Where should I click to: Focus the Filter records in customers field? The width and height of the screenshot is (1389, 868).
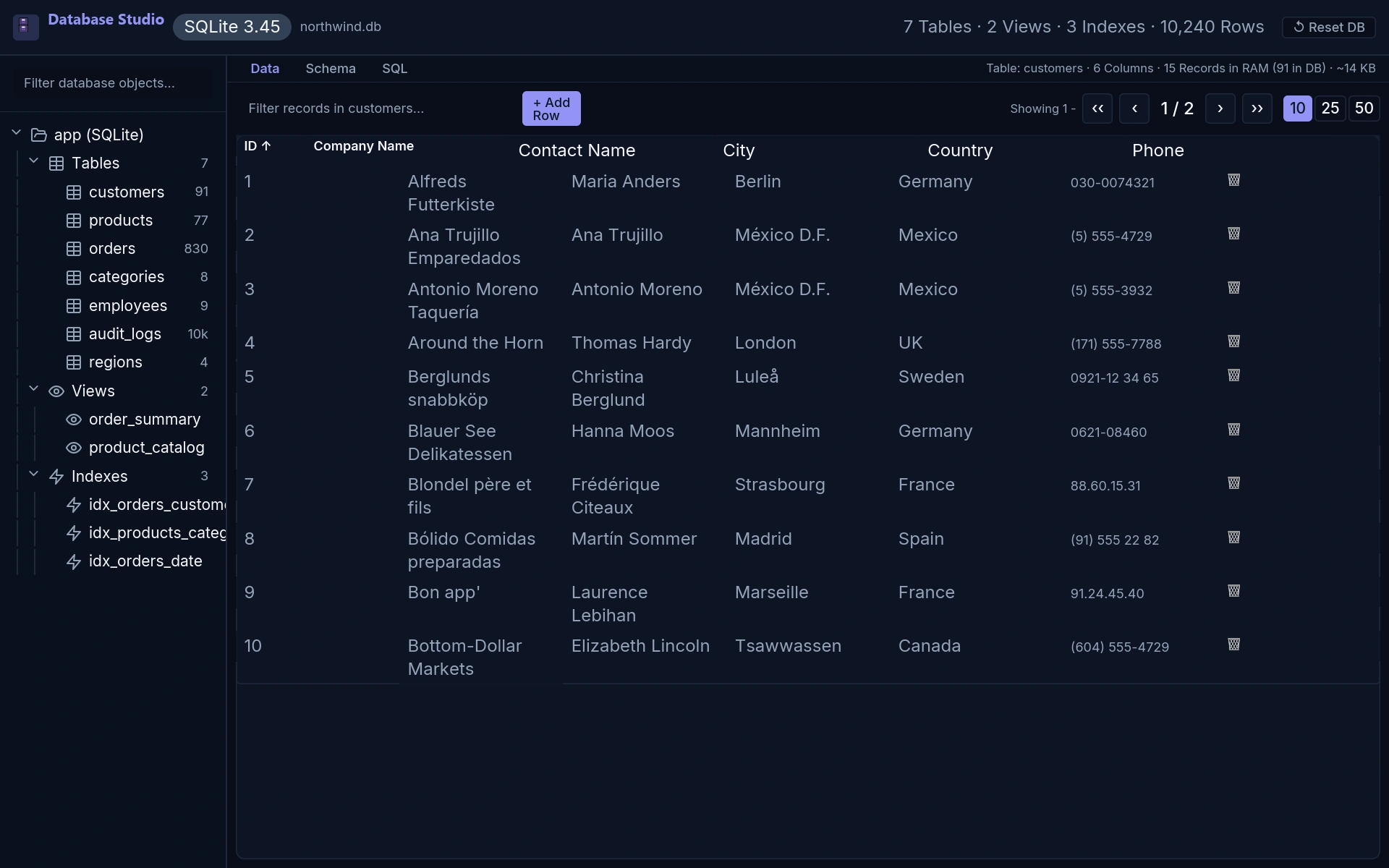(x=378, y=109)
